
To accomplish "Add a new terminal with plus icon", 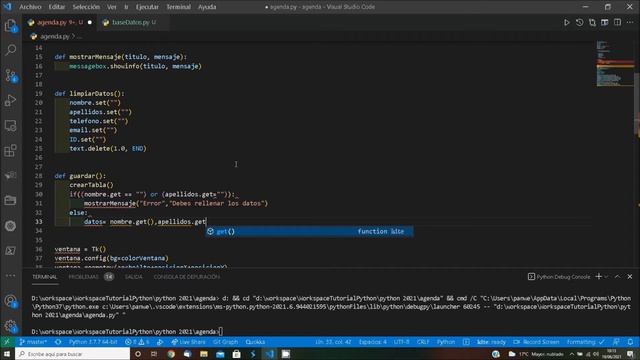I will click(x=598, y=276).
